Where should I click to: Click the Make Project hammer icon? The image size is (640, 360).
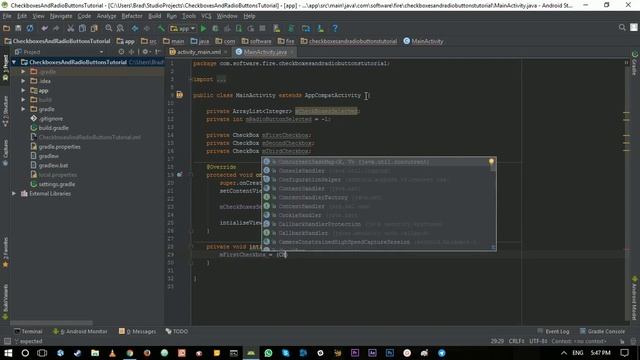pos(161,29)
